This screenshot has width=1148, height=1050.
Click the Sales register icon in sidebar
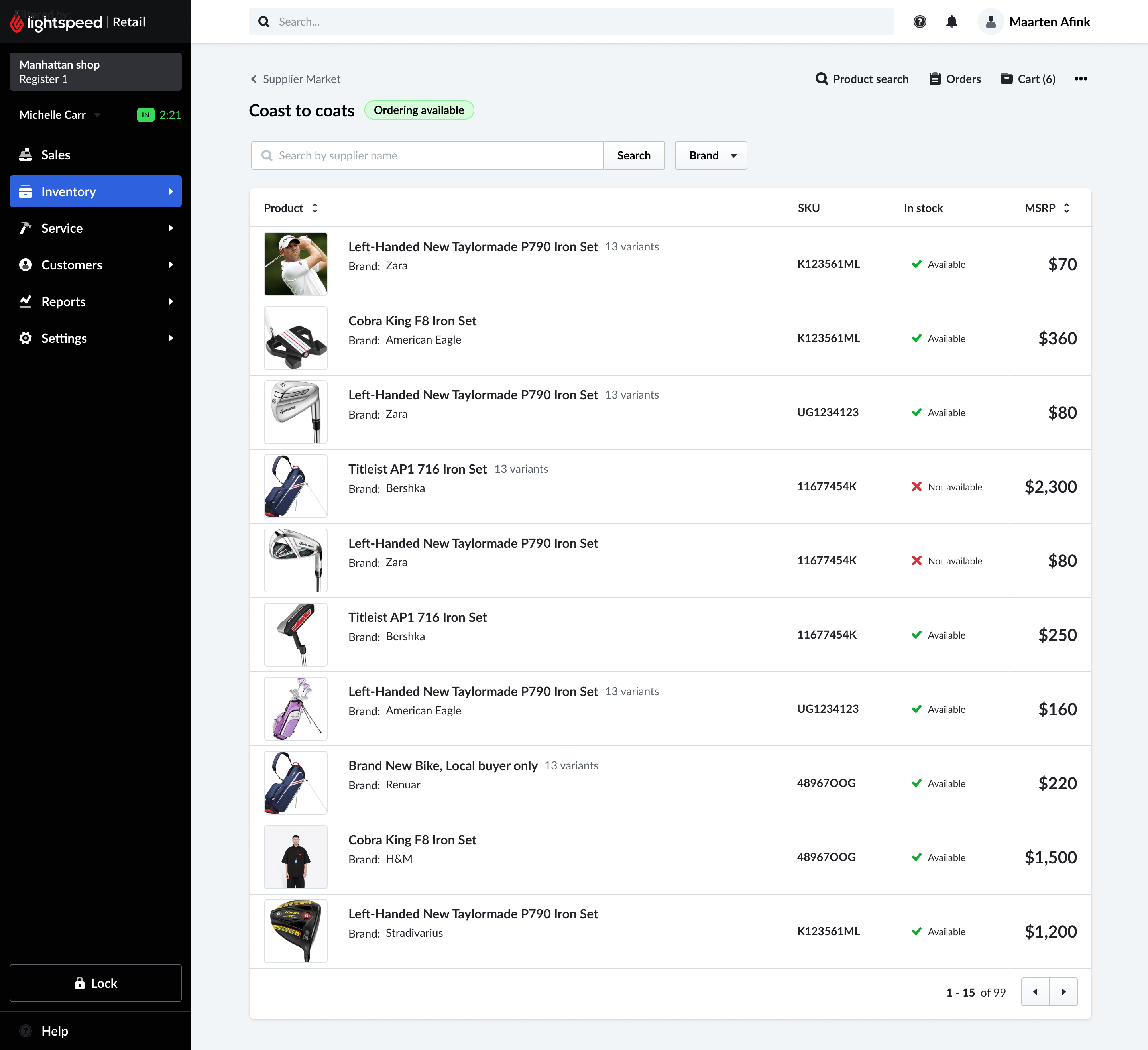tap(26, 155)
